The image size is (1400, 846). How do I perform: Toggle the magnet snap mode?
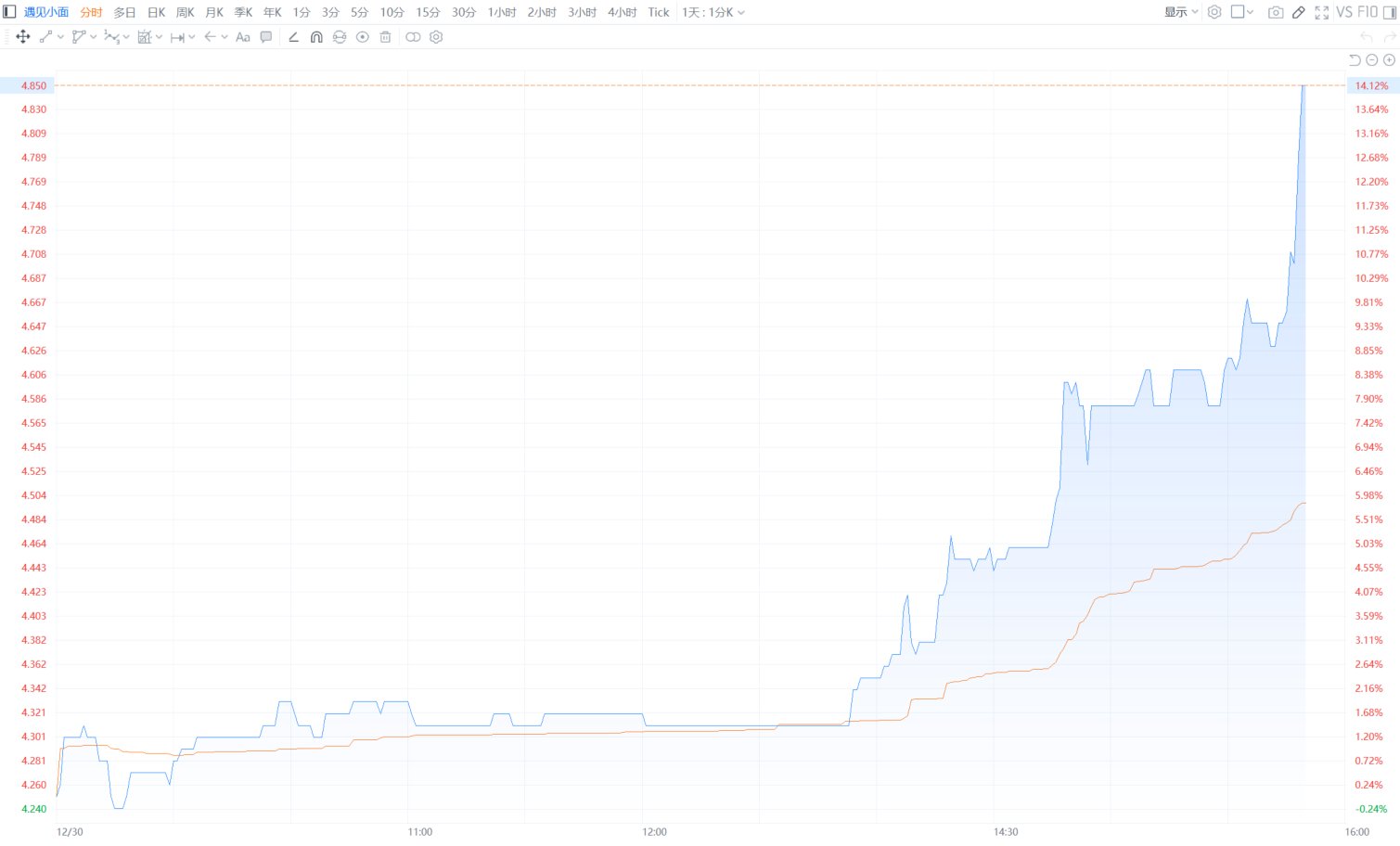(x=316, y=37)
